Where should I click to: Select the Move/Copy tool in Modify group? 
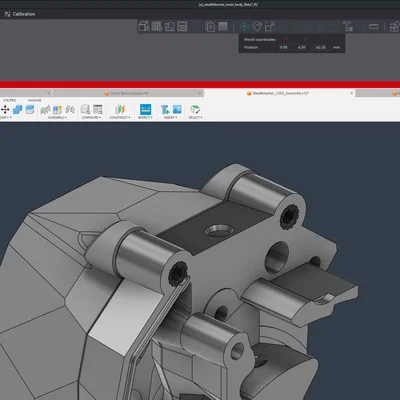coord(5,109)
